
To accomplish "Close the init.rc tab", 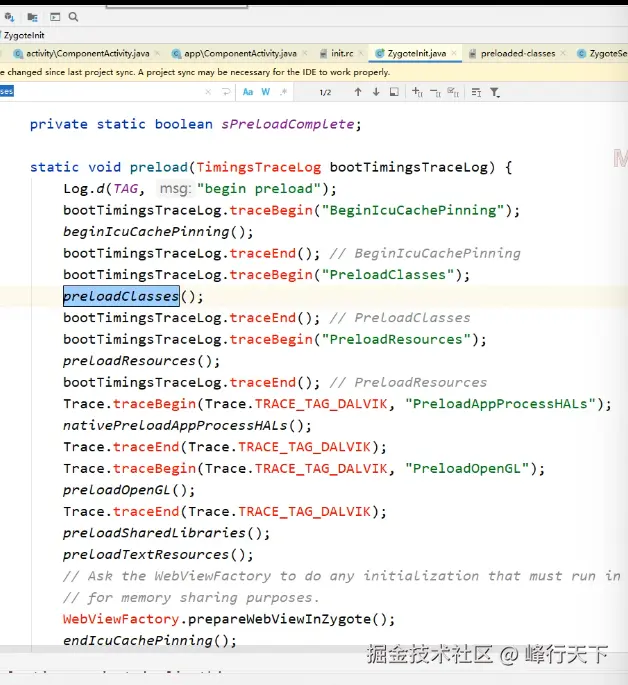I will click(361, 53).
